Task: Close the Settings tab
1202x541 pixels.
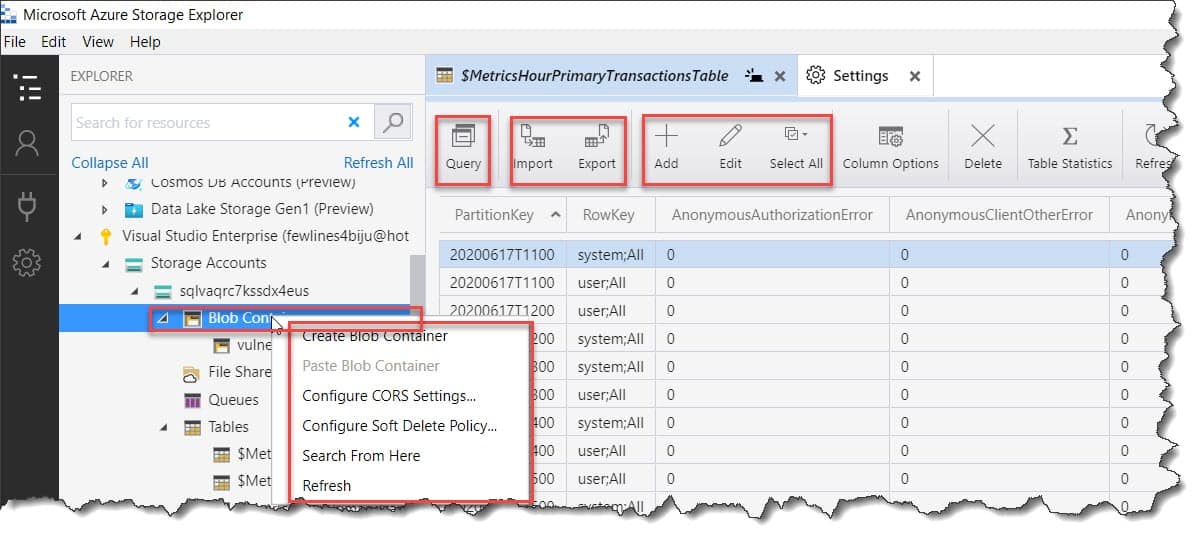Action: point(914,76)
